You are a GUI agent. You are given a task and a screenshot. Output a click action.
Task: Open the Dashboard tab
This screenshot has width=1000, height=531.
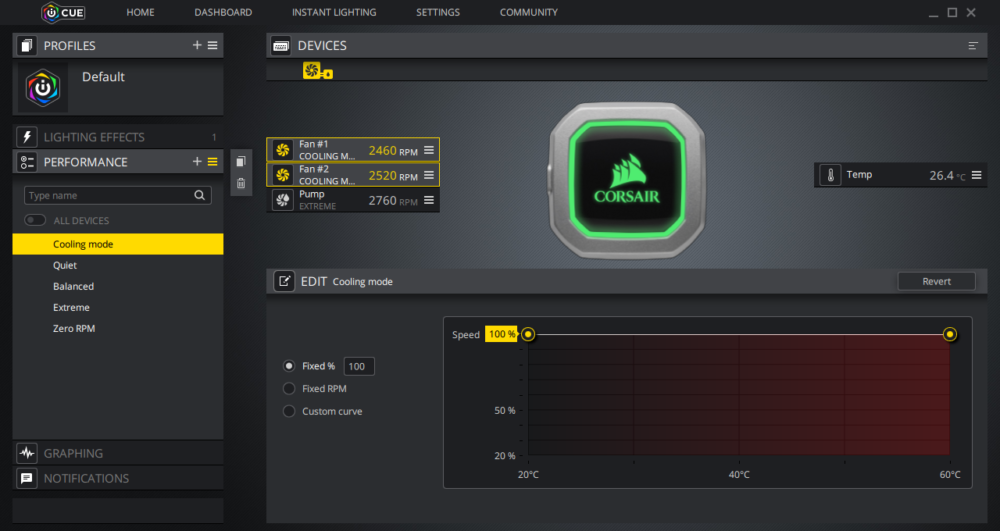223,12
